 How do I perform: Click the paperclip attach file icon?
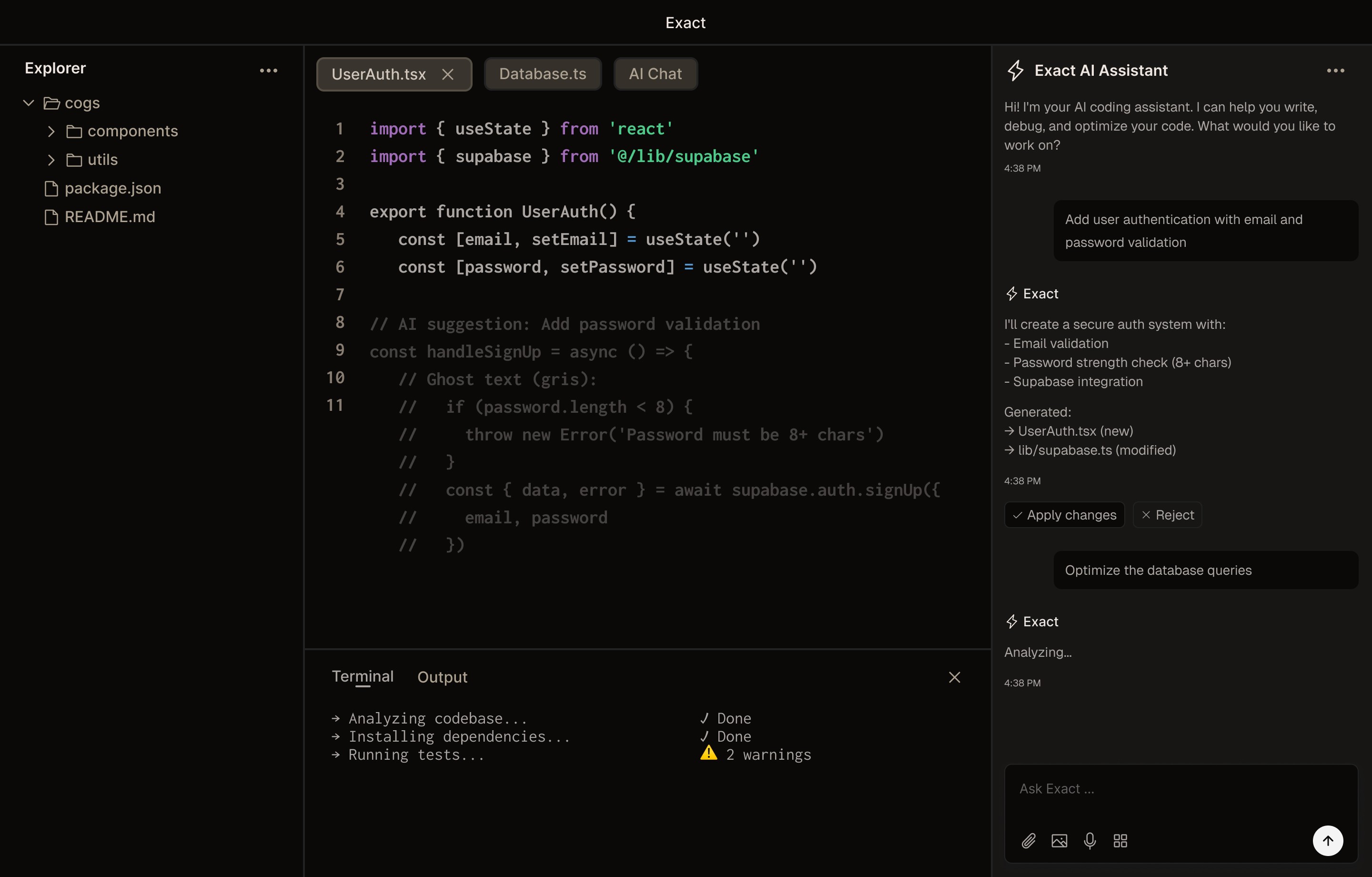click(1029, 840)
